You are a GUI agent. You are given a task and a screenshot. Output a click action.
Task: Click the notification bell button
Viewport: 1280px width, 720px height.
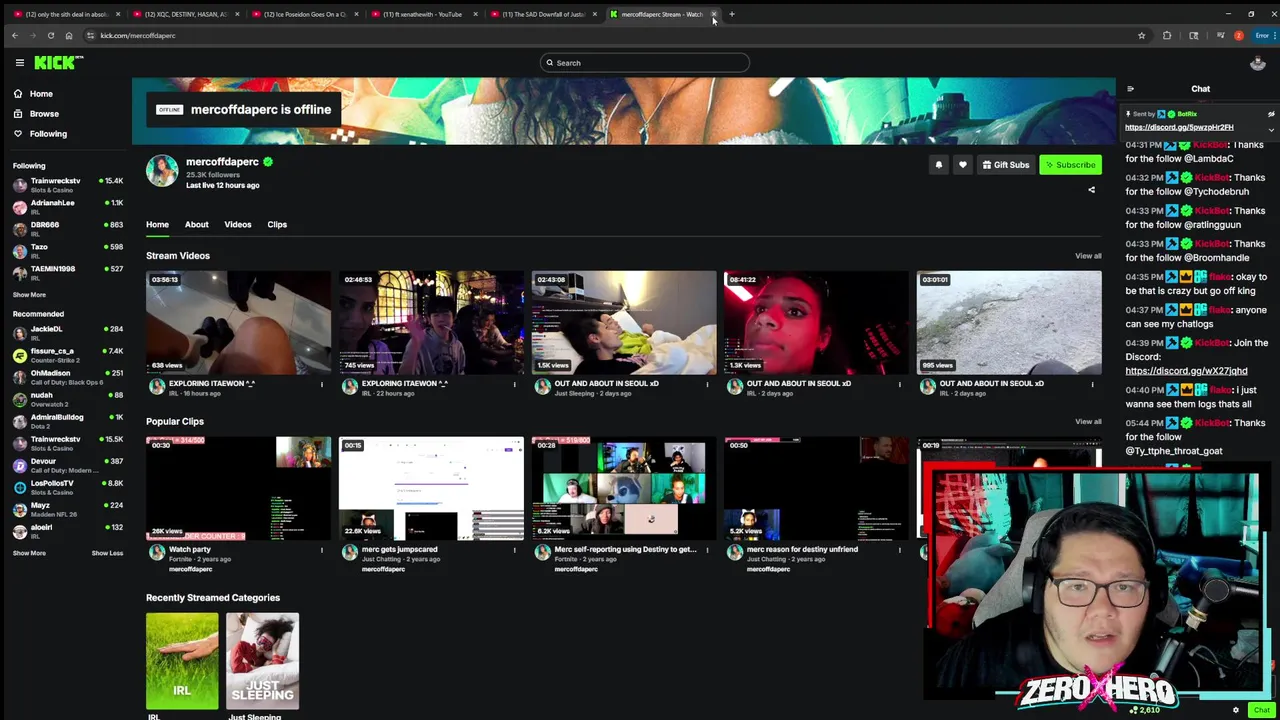click(x=938, y=165)
